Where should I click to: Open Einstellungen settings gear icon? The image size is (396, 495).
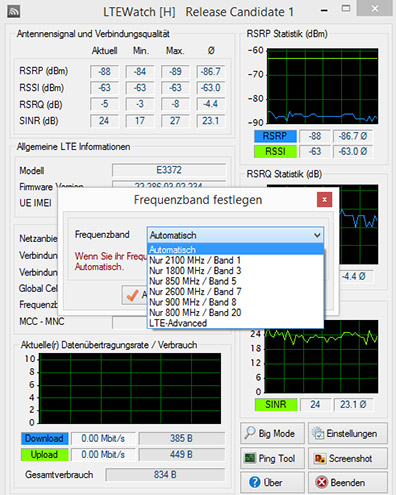pyautogui.click(x=318, y=433)
